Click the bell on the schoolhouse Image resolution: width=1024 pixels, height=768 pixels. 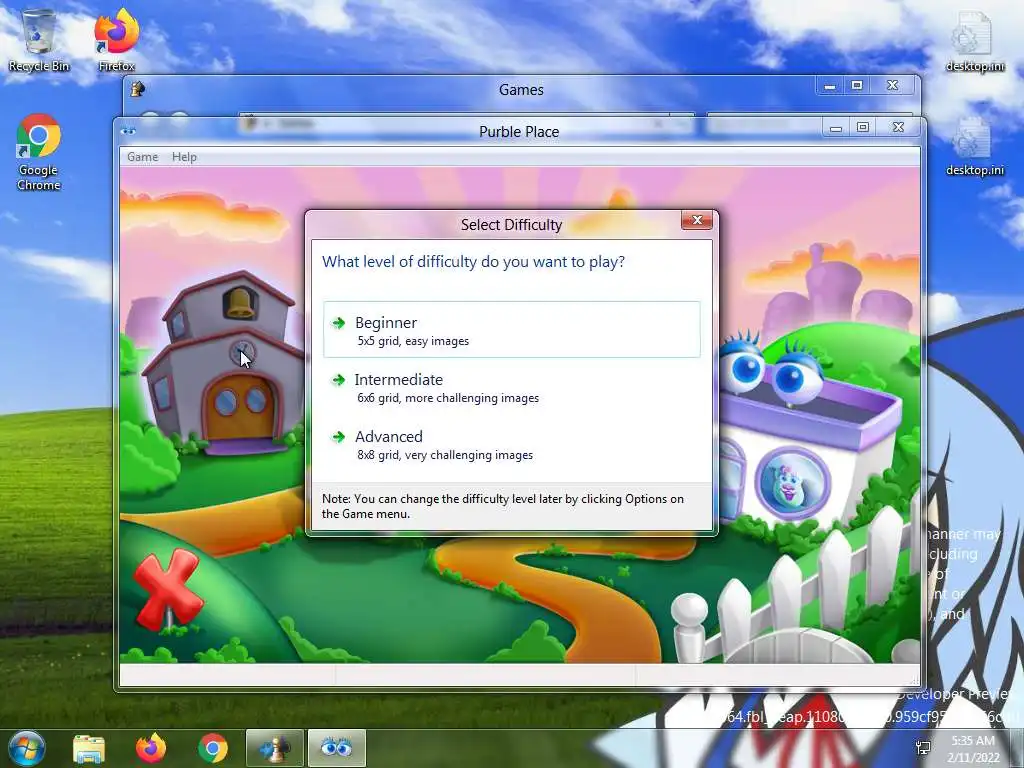[x=240, y=302]
